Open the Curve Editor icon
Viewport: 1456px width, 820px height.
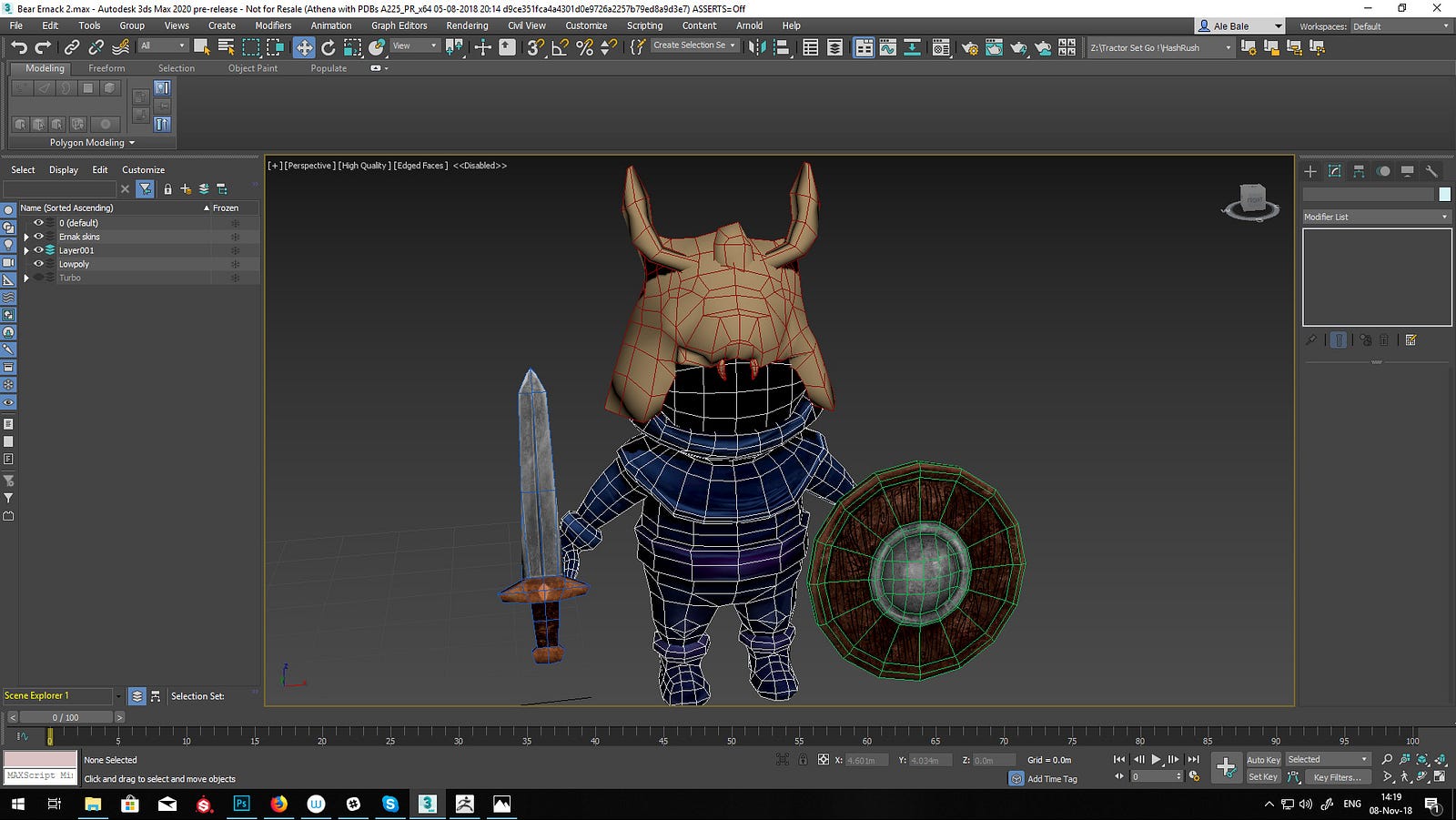pos(888,47)
